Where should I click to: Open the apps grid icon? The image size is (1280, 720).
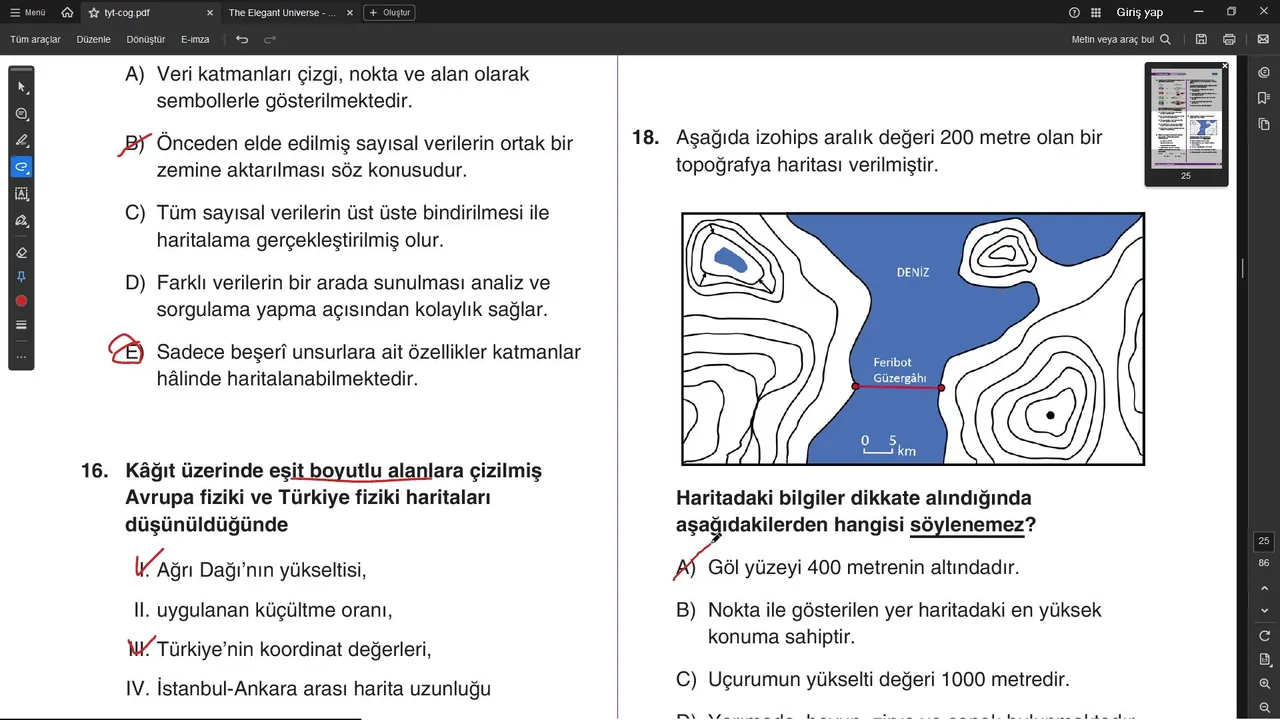point(1096,13)
